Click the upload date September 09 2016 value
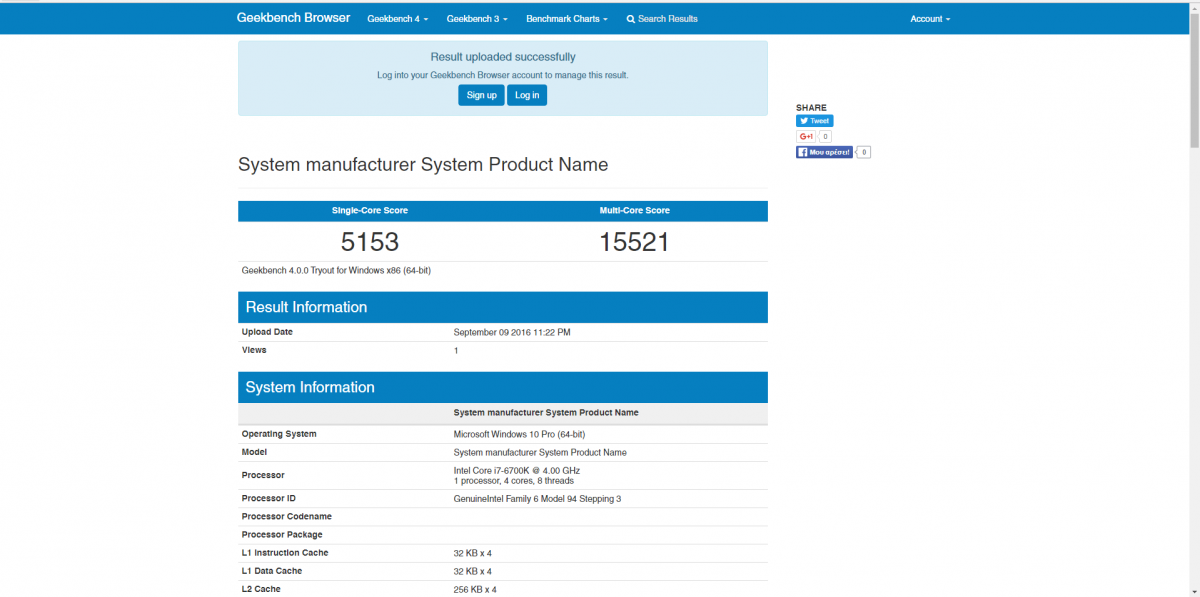The image size is (1200, 597). tap(512, 332)
